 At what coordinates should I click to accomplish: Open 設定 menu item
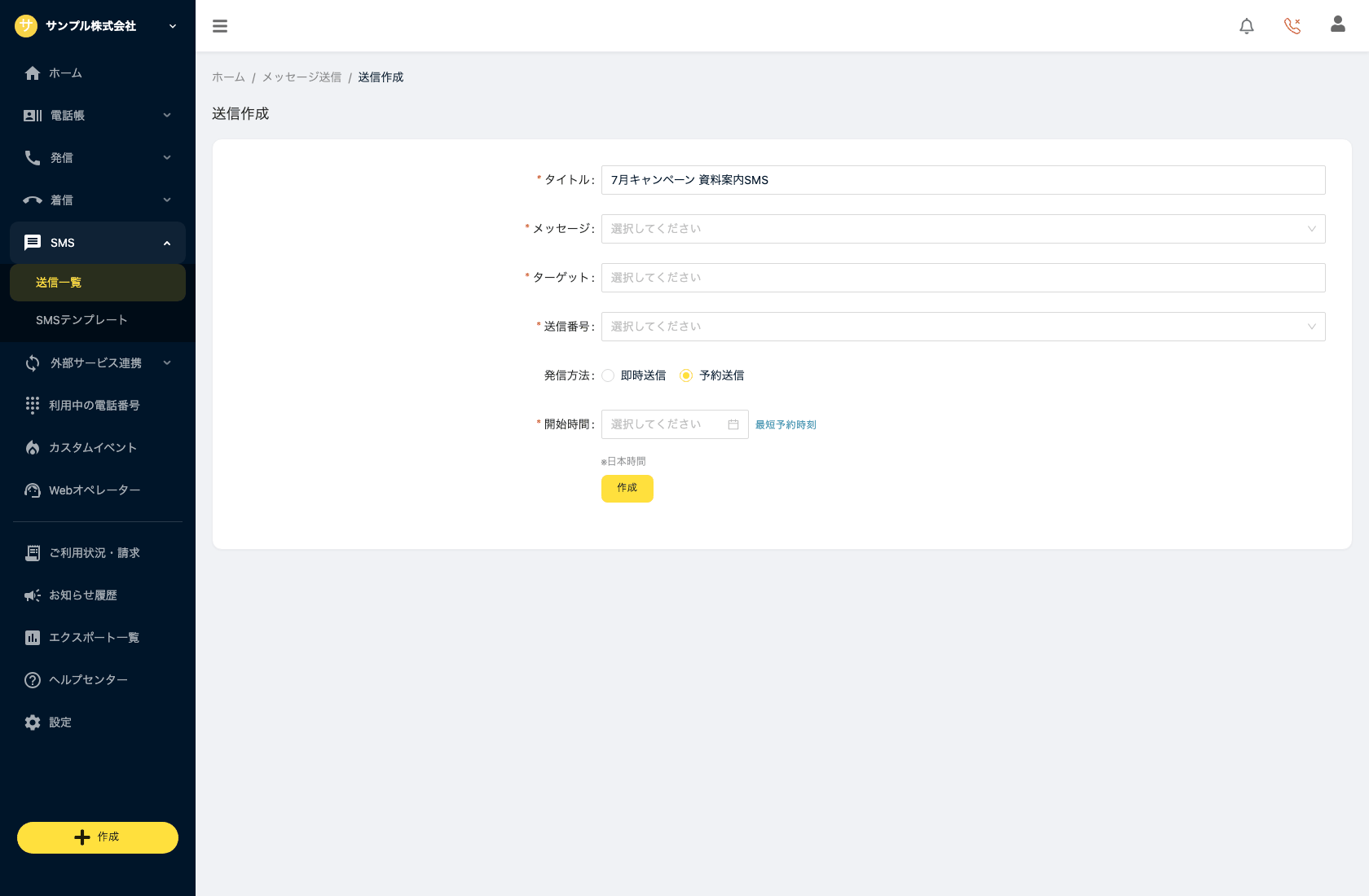coord(98,723)
